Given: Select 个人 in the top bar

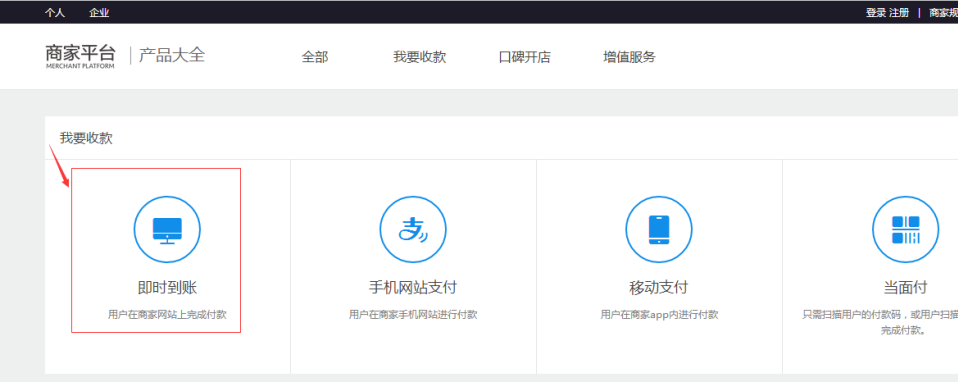Looking at the screenshot, I should (55, 12).
